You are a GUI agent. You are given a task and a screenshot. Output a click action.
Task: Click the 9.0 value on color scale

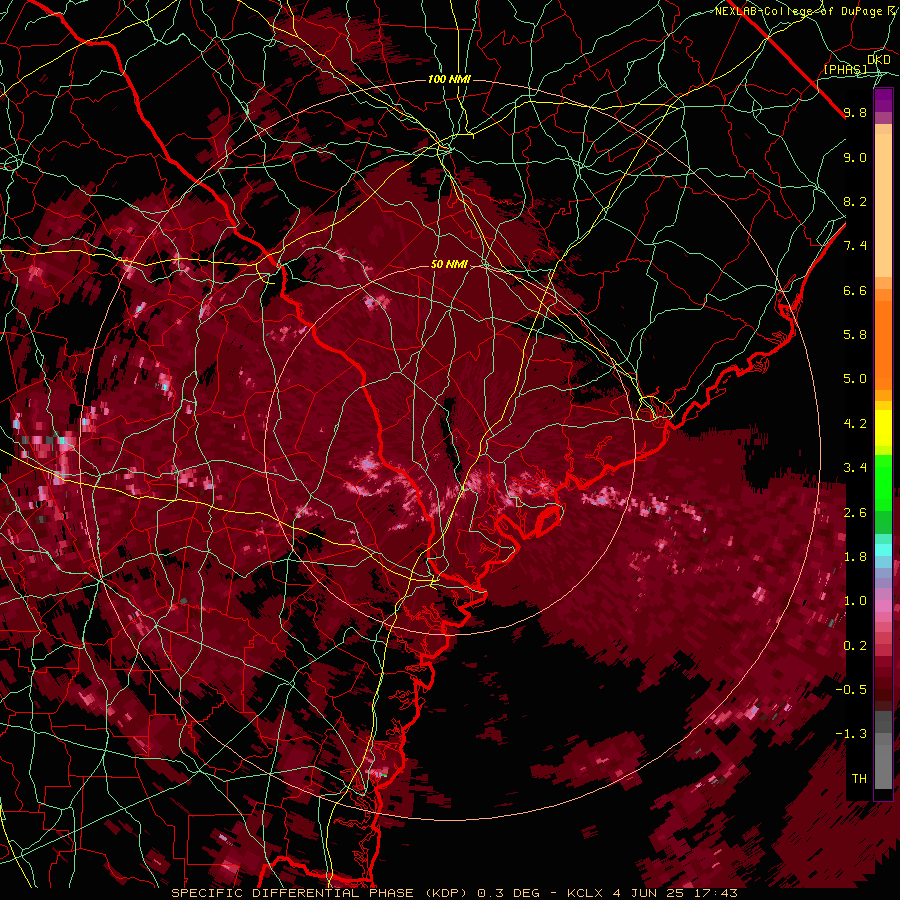[855, 158]
